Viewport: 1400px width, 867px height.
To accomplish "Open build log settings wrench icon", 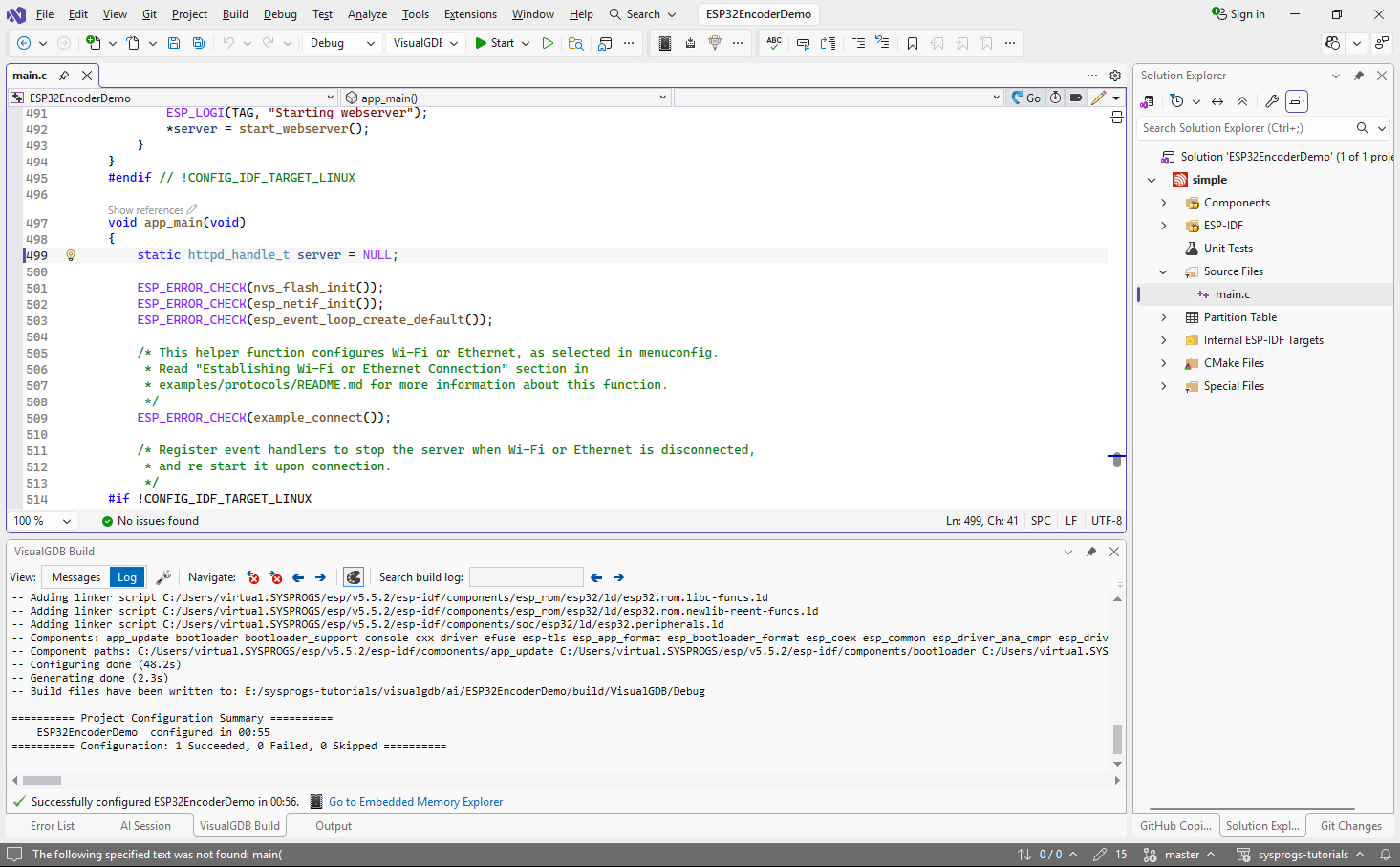I will 163,577.
